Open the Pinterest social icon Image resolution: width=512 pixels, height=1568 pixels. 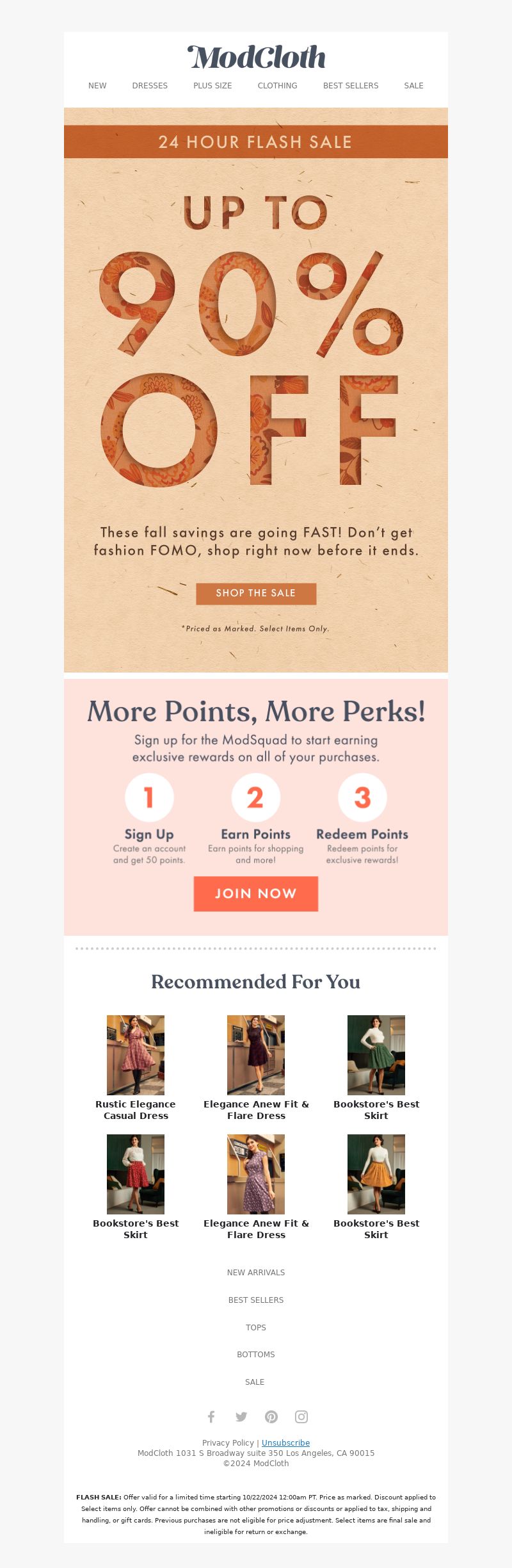pos(271,1416)
